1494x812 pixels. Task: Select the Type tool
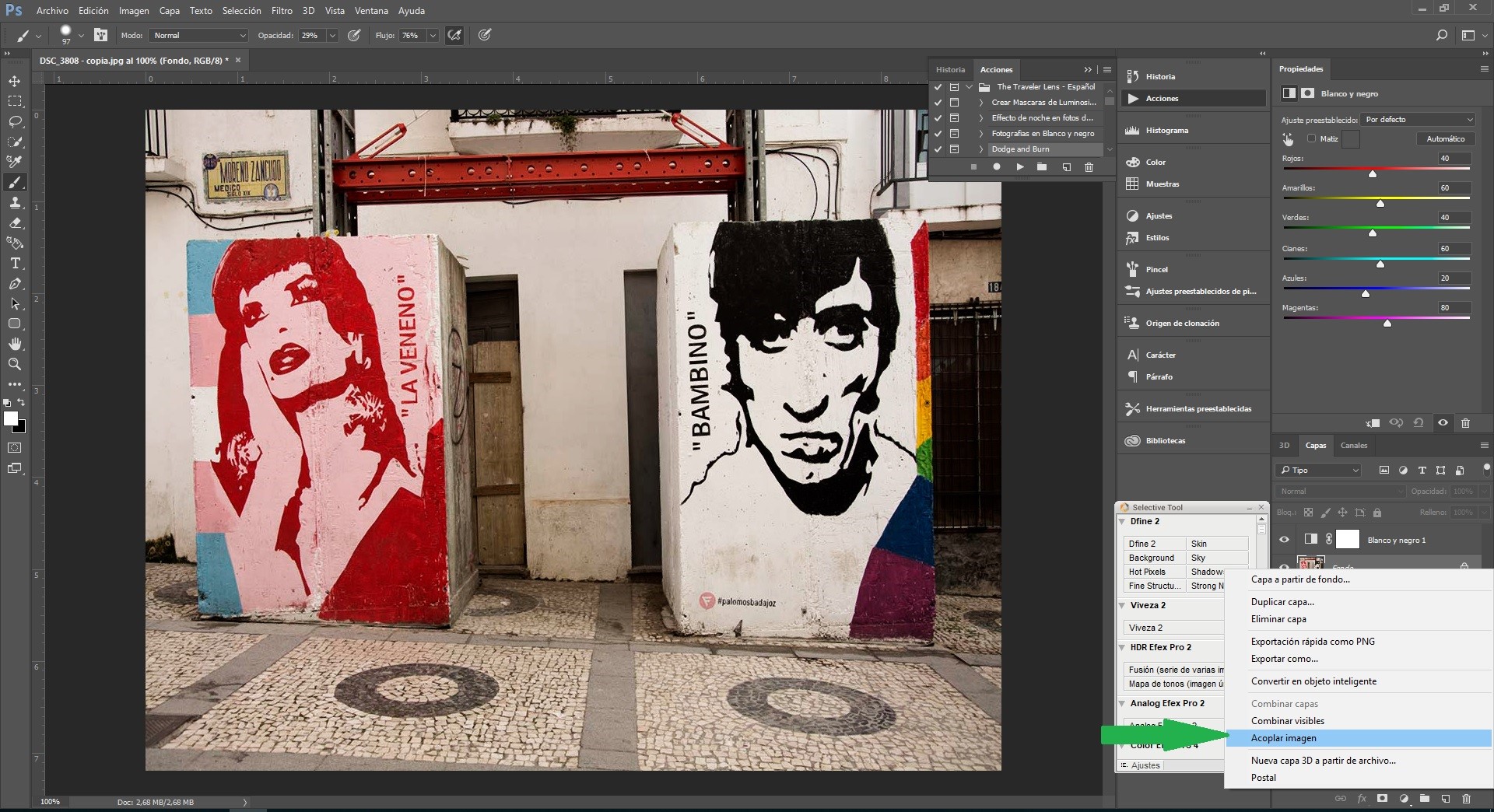point(15,263)
